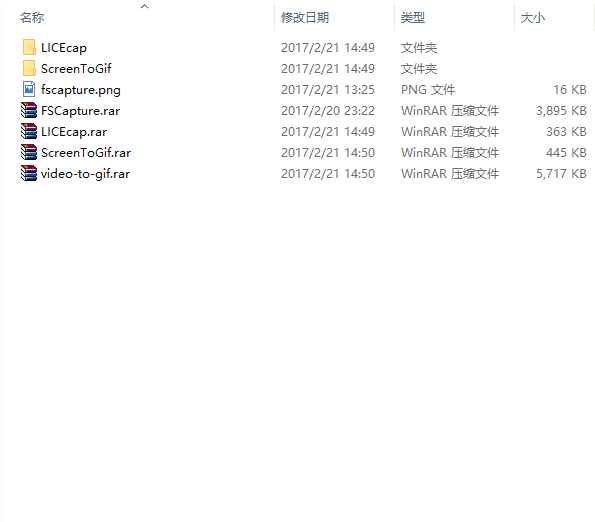Select the LICEcap folder name

[64, 48]
